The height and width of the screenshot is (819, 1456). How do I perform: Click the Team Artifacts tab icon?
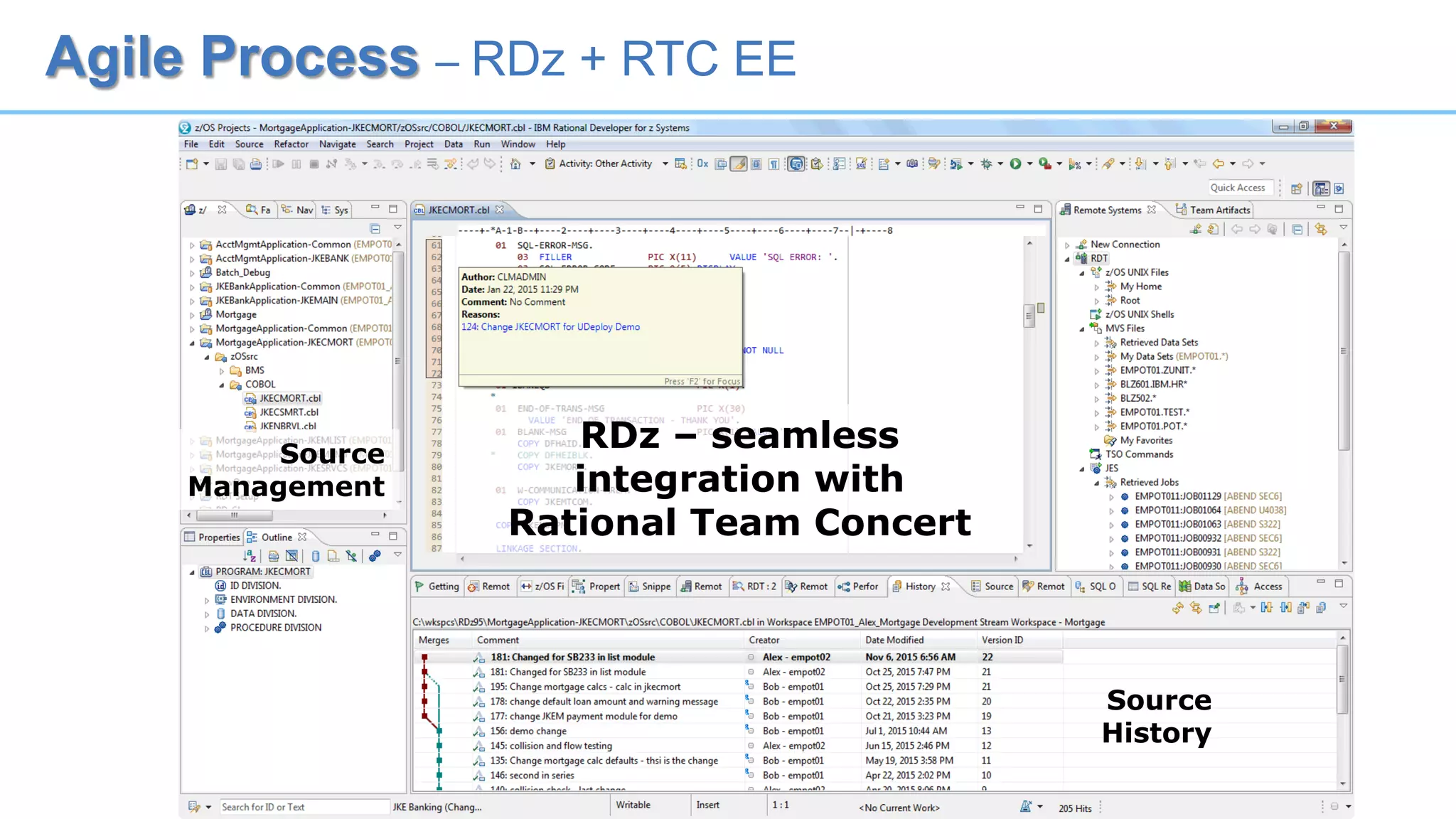click(1181, 210)
